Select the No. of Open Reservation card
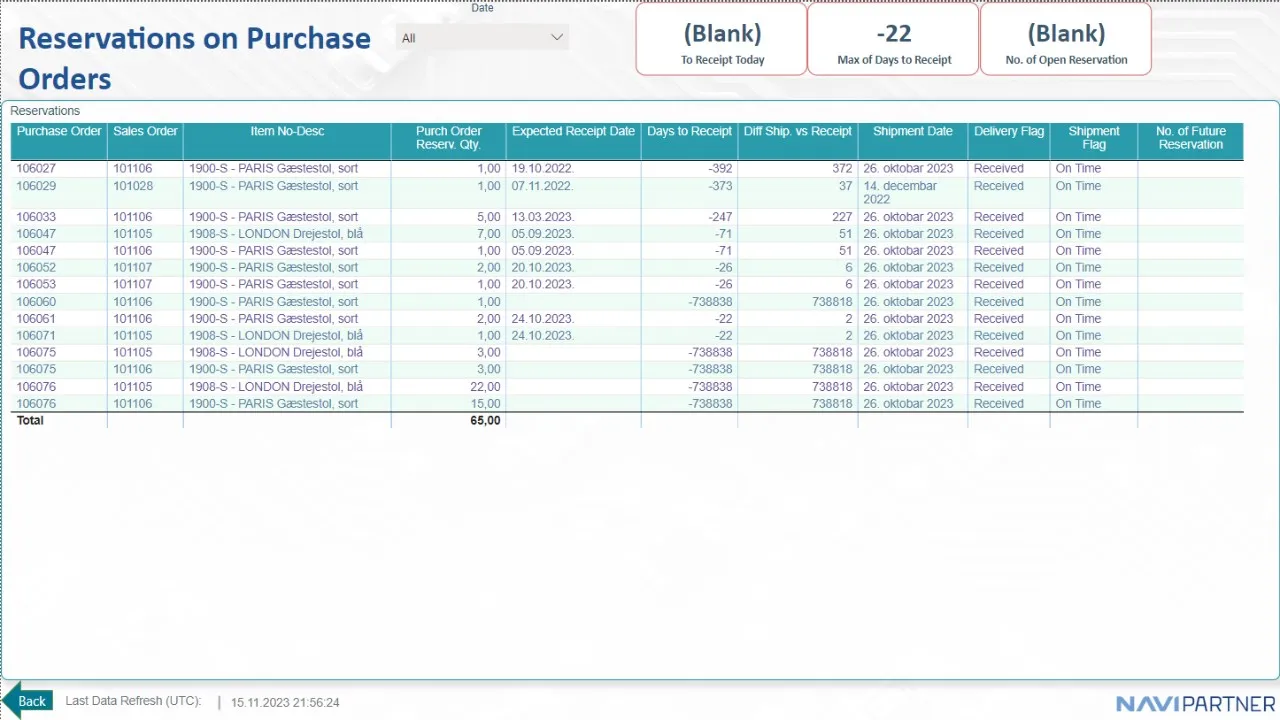Screen dimensions: 1280x720 click(x=1066, y=40)
